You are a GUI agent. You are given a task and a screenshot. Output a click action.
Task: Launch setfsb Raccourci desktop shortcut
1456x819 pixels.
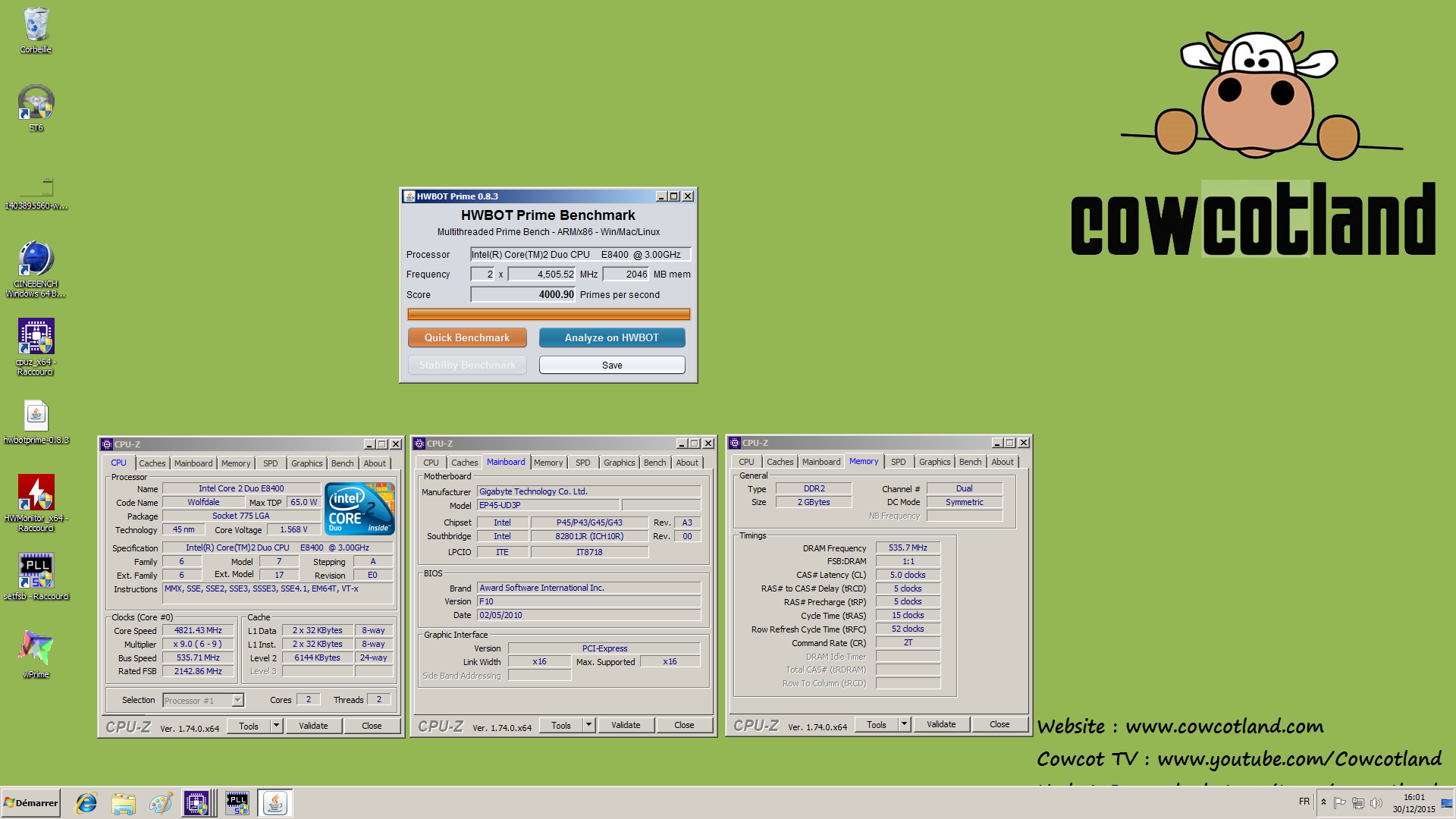[x=36, y=576]
